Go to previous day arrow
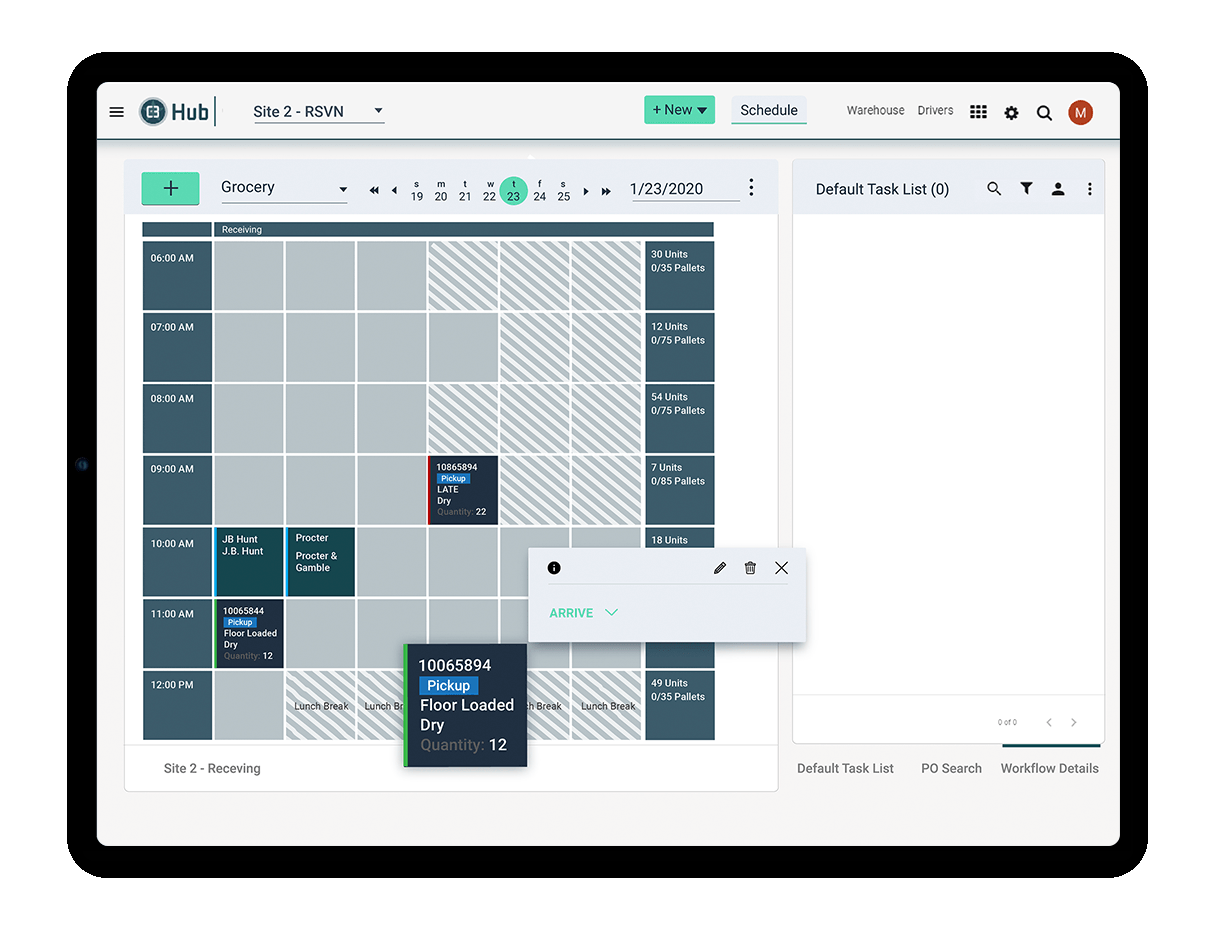The height and width of the screenshot is (933, 1219). [x=394, y=190]
